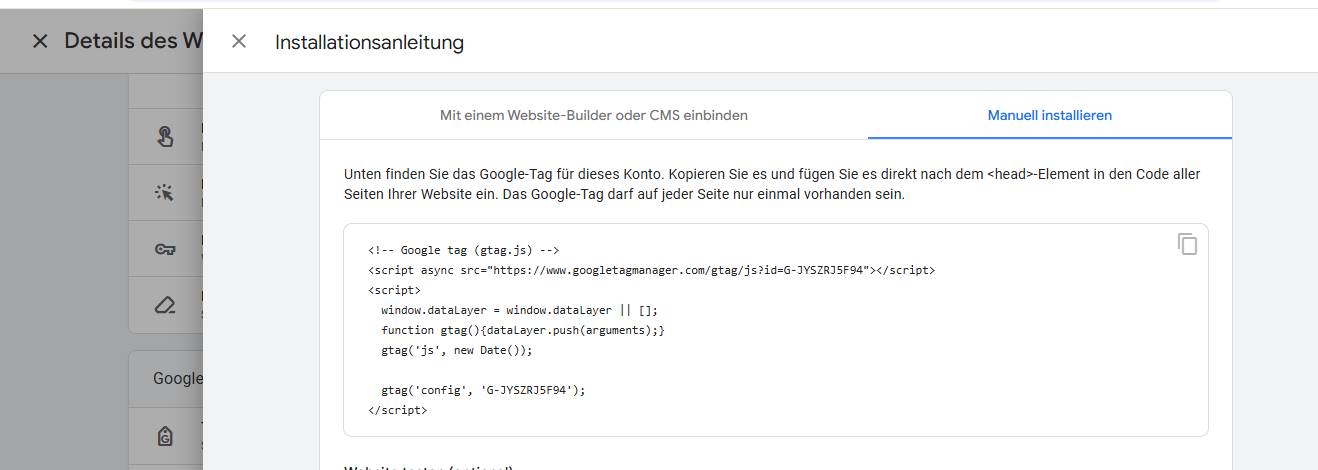Click the Google section label in background panel
This screenshot has height=470, width=1318.
click(x=177, y=378)
